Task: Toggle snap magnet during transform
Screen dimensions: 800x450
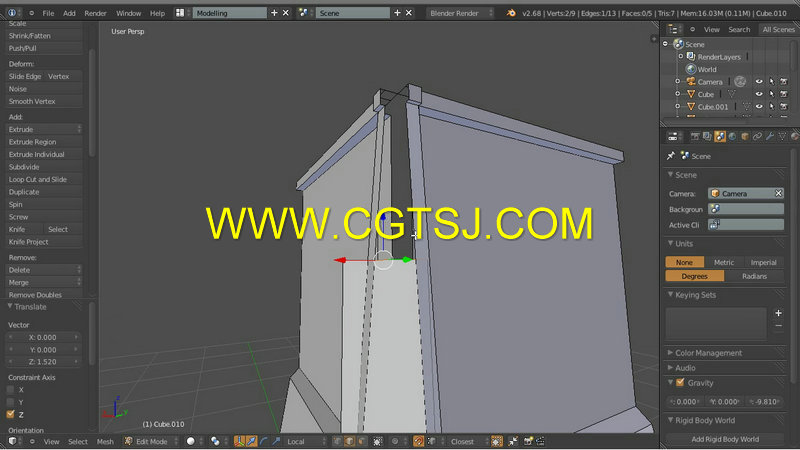Action: 418,441
